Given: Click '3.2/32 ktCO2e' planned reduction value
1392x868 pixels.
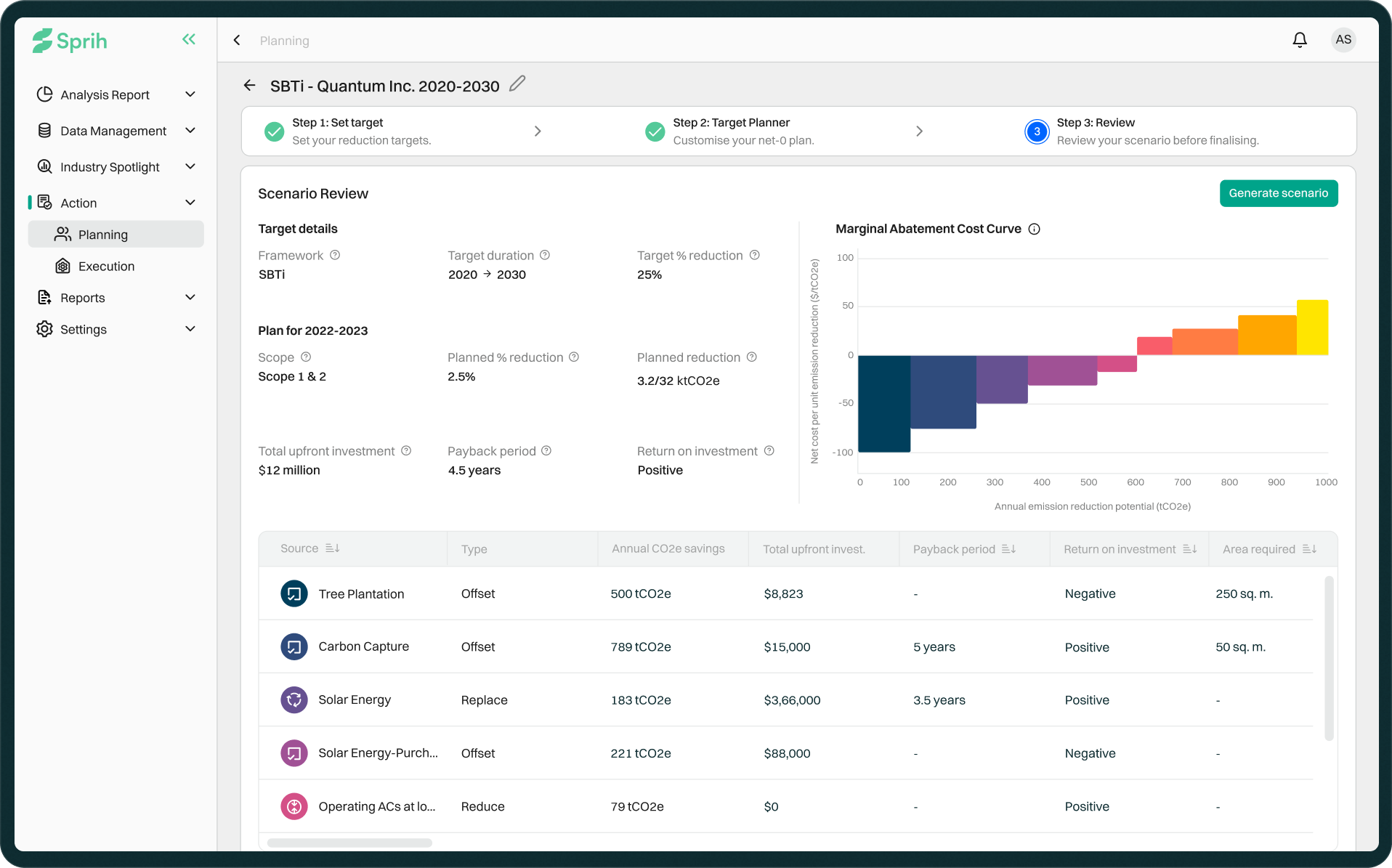Looking at the screenshot, I should coord(679,381).
